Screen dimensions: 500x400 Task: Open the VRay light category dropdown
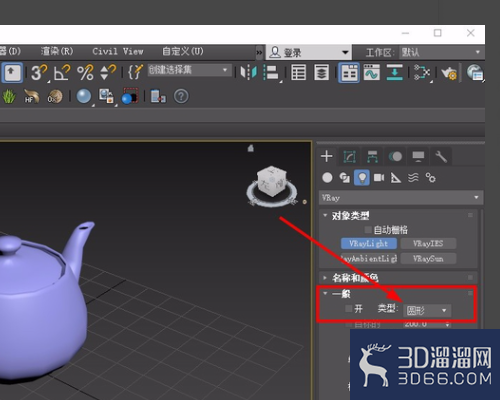pyautogui.click(x=401, y=198)
